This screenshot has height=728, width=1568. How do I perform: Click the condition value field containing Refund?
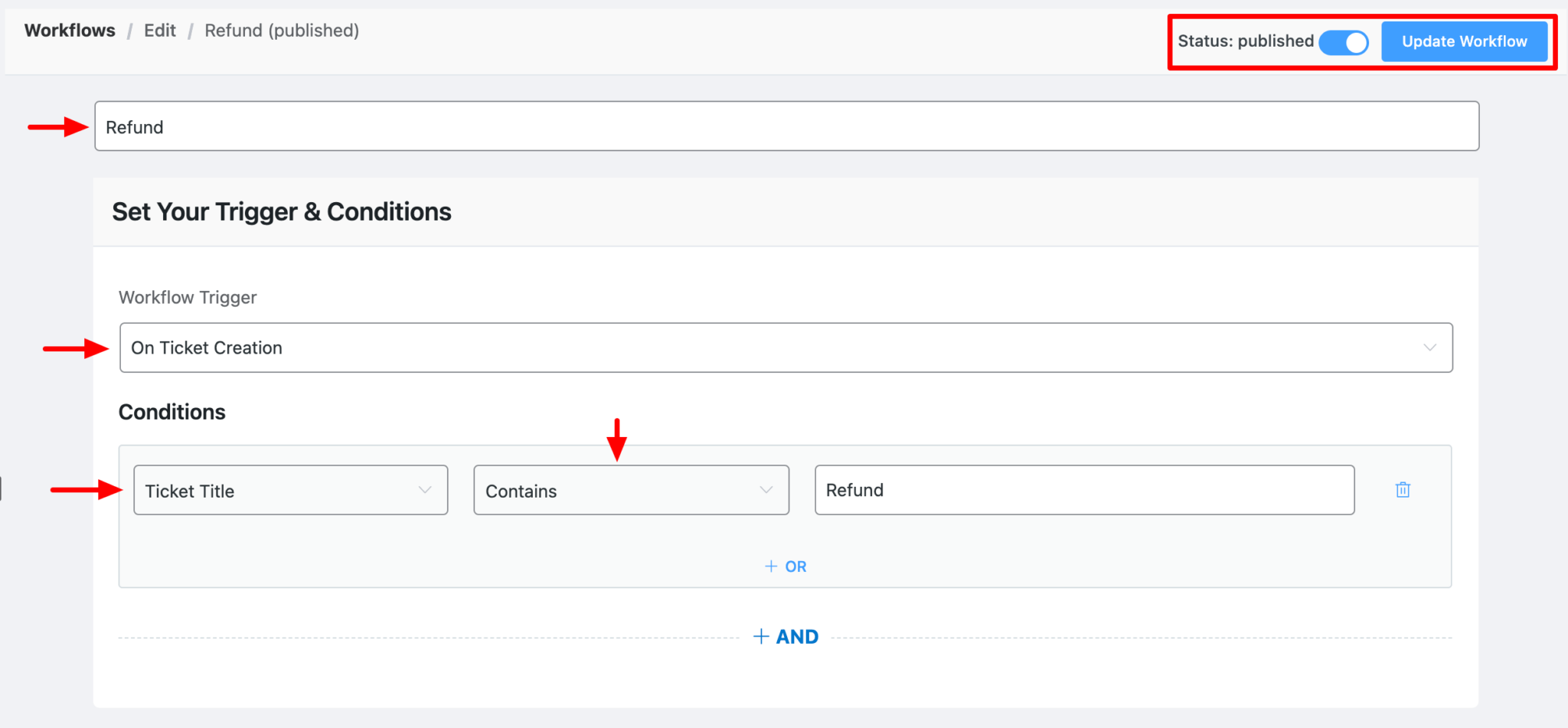[1084, 490]
